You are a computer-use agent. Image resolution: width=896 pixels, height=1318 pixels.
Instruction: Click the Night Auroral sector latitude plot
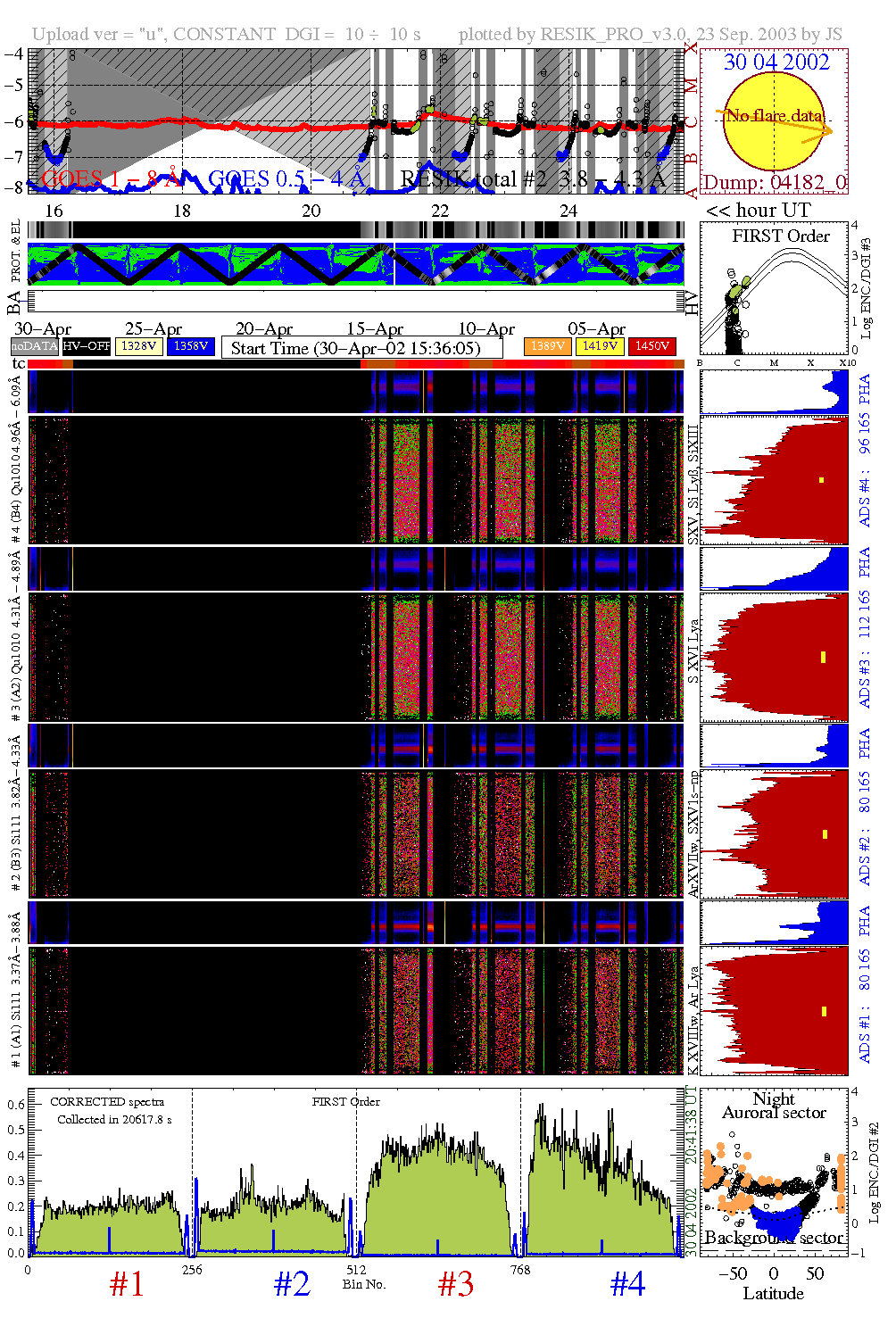click(x=773, y=1171)
